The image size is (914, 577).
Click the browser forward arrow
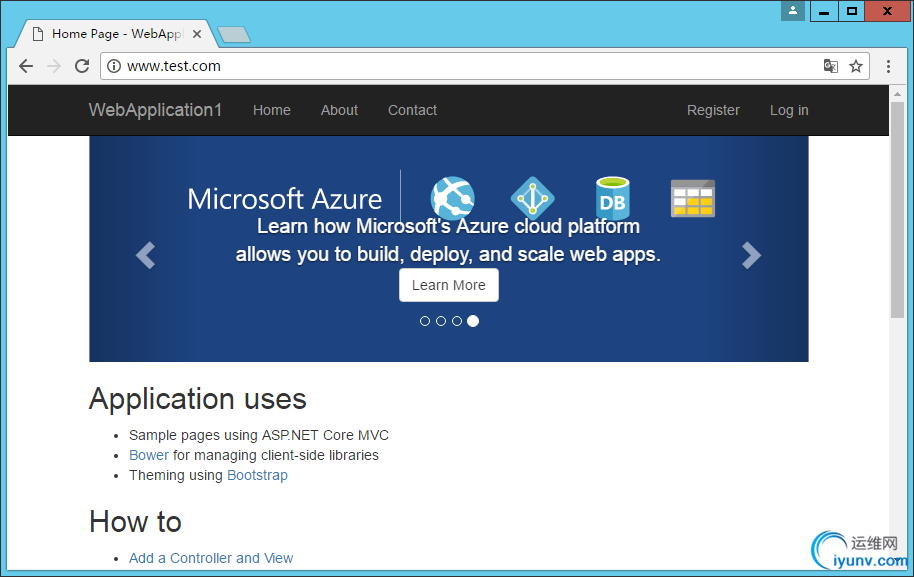point(54,66)
